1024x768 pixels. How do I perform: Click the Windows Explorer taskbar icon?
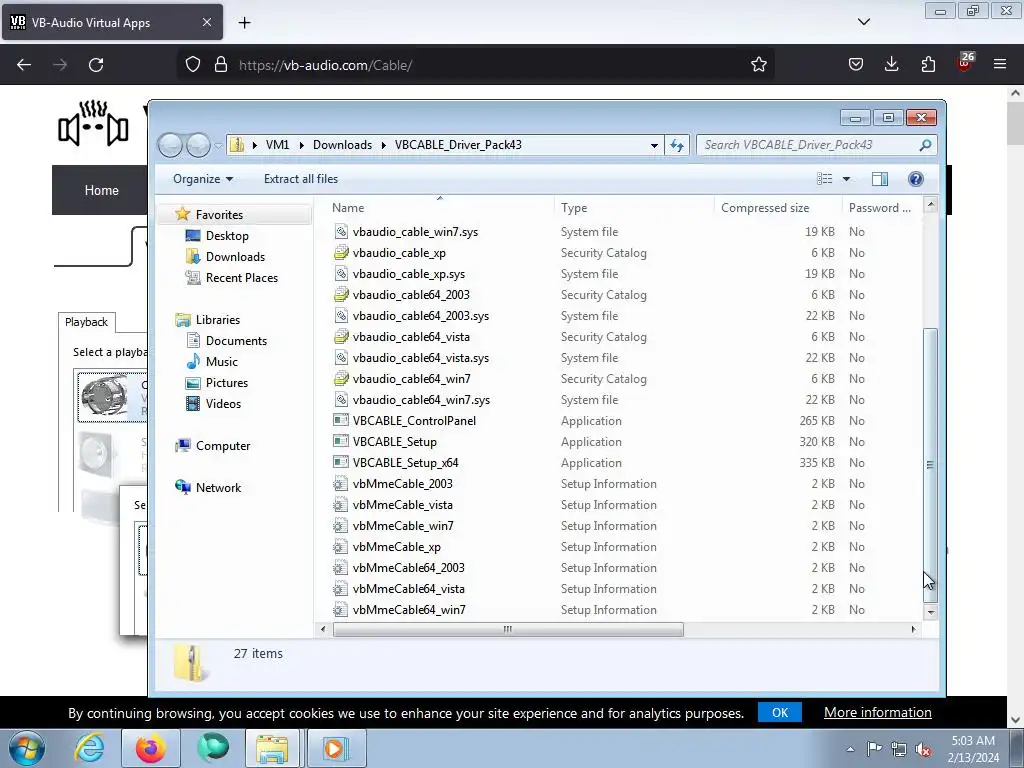pyautogui.click(x=272, y=748)
